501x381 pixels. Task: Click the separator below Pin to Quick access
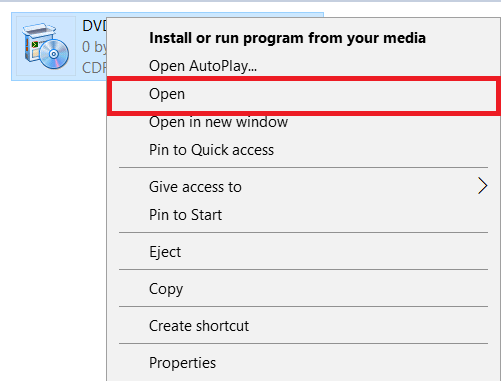[x=303, y=167]
